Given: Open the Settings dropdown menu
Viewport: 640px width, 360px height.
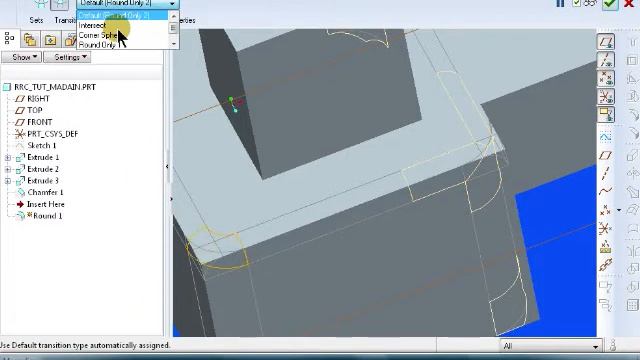Looking at the screenshot, I should 67,57.
